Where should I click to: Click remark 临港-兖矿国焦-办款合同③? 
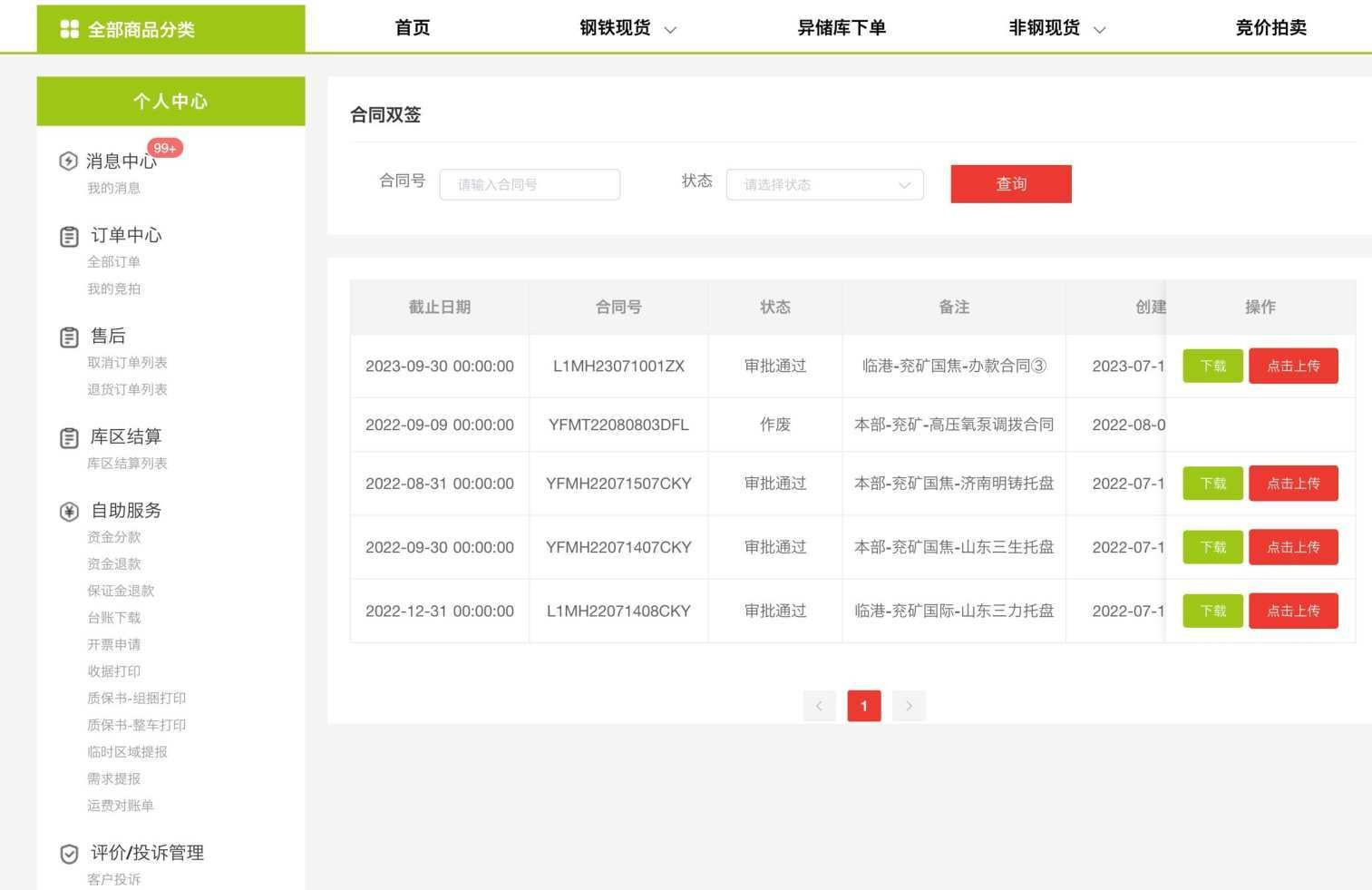click(x=954, y=366)
